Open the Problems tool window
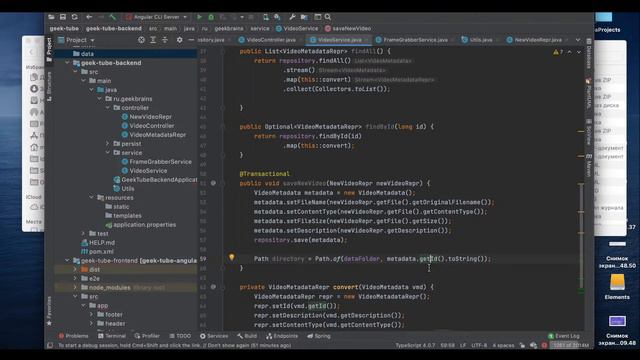This screenshot has height=360, width=640. click(x=73, y=336)
